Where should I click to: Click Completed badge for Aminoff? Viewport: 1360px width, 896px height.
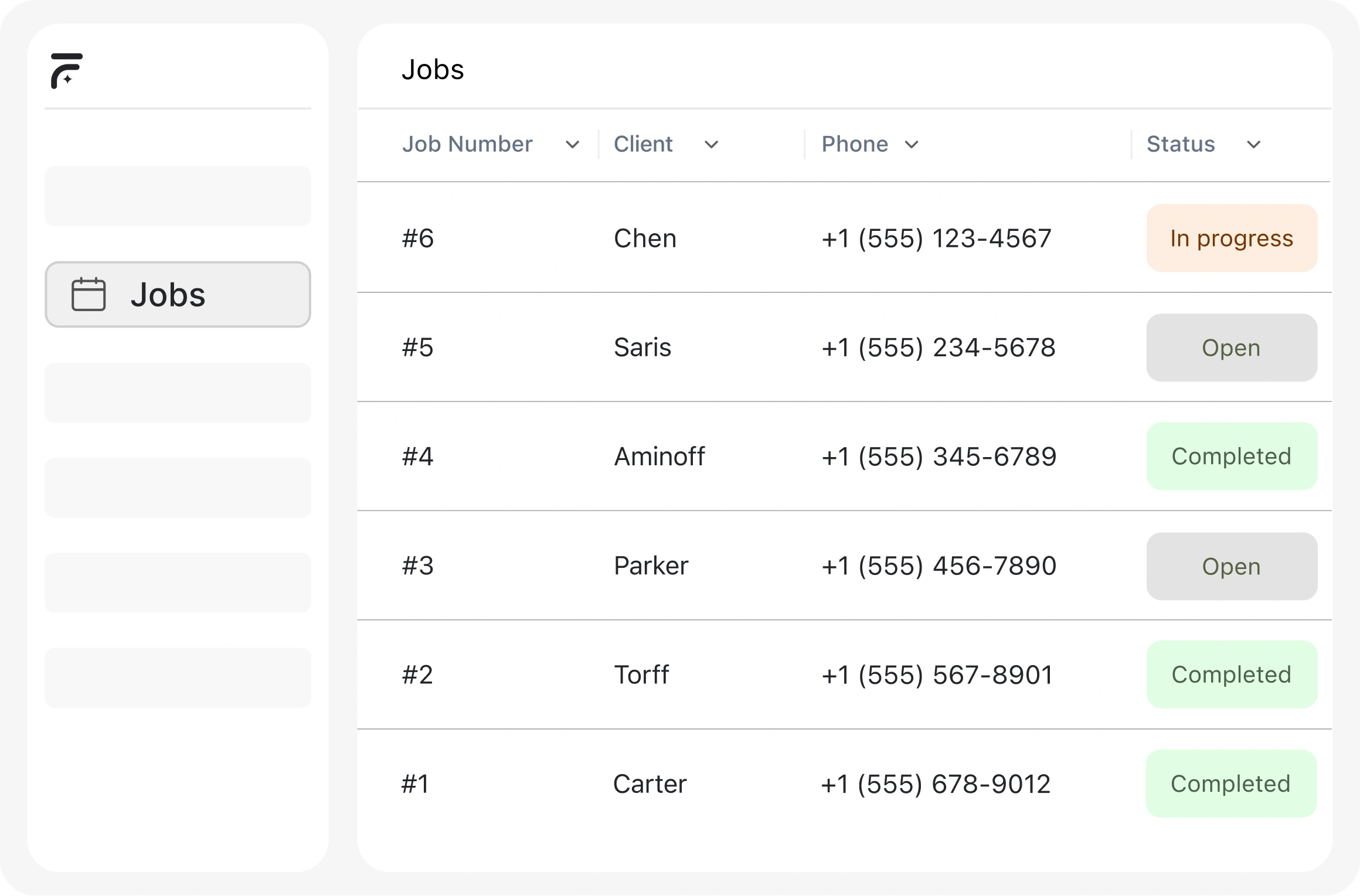click(1232, 456)
